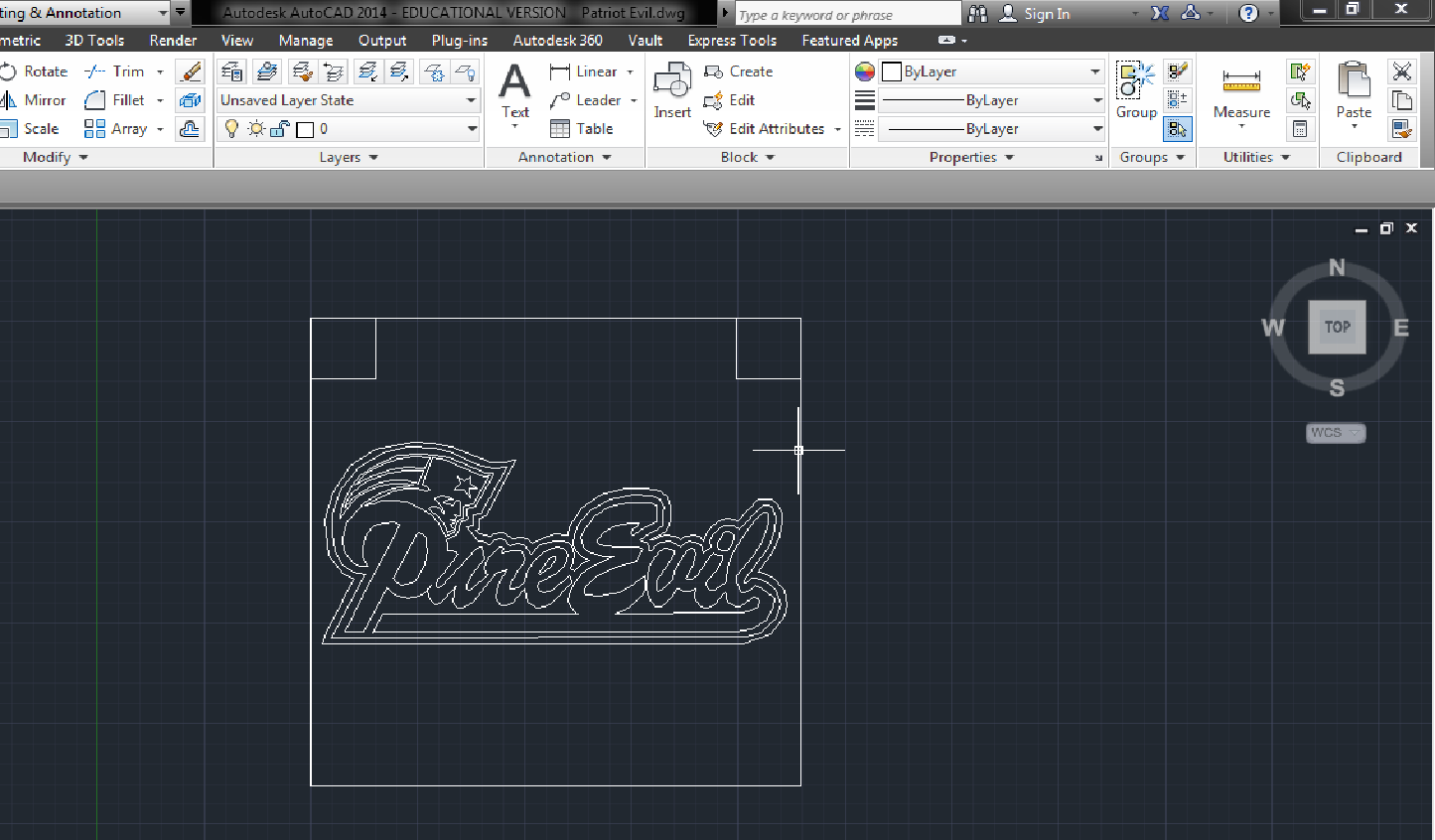This screenshot has width=1435, height=840.
Task: Switch to the Manage ribbon tab
Action: pyautogui.click(x=306, y=41)
